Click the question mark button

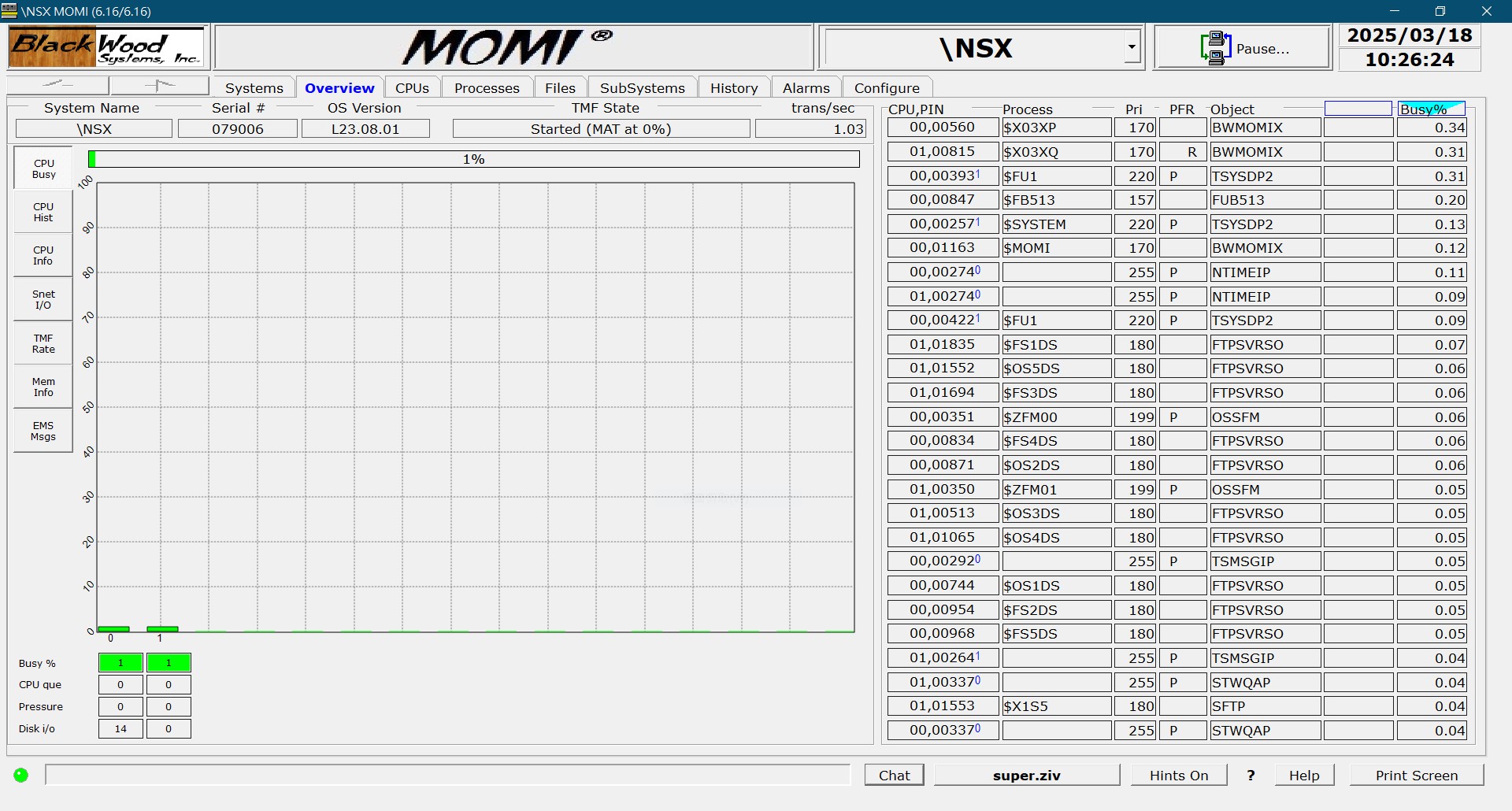1251,775
